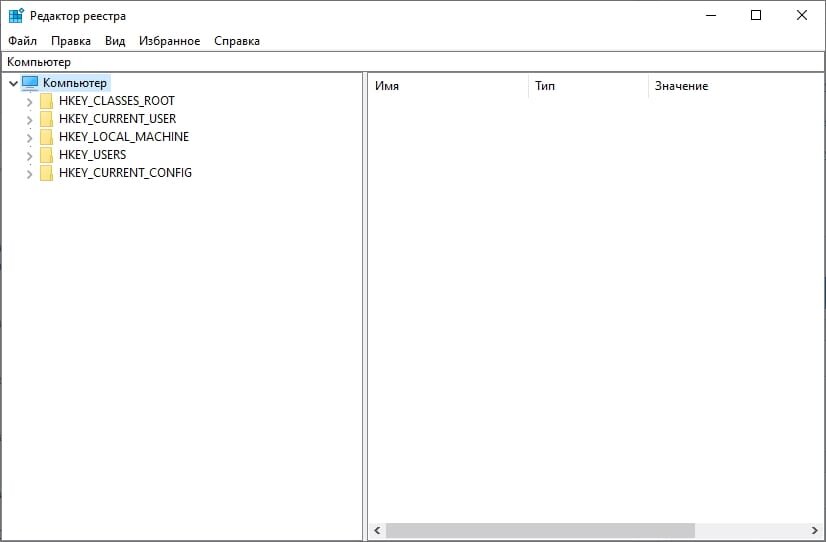Select the HKEY_USERS text label
Image resolution: width=826 pixels, height=542 pixels.
[92, 155]
